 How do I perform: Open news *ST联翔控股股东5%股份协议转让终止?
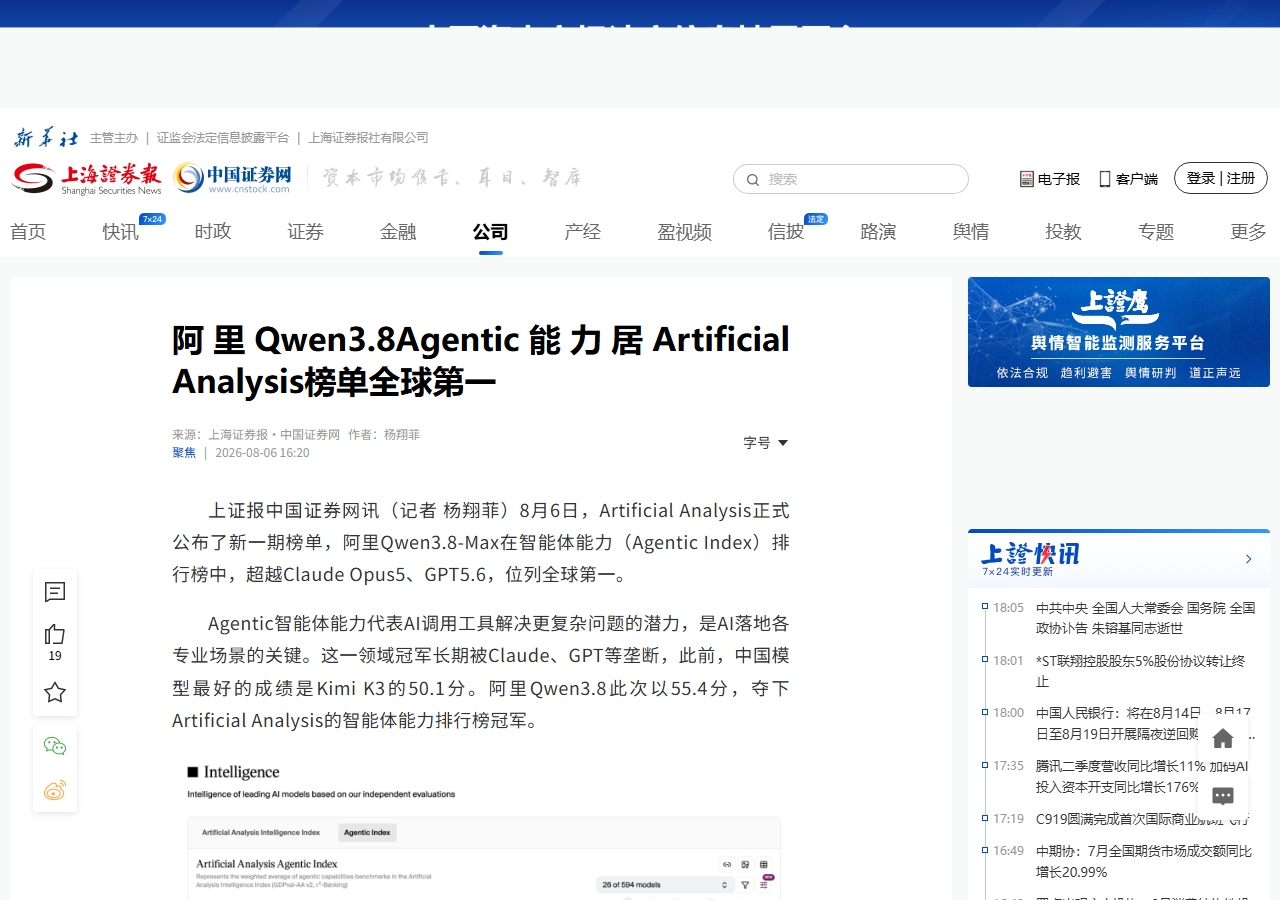coord(1140,671)
